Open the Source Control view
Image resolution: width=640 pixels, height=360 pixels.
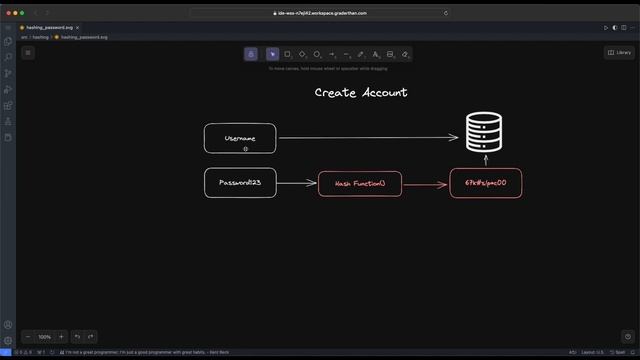tap(8, 73)
